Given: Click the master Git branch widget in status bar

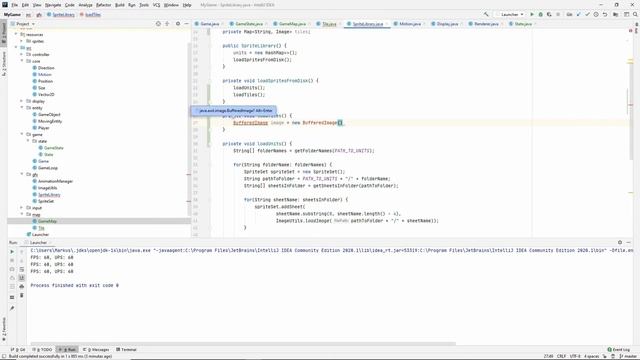Looking at the screenshot, I should click(627, 356).
